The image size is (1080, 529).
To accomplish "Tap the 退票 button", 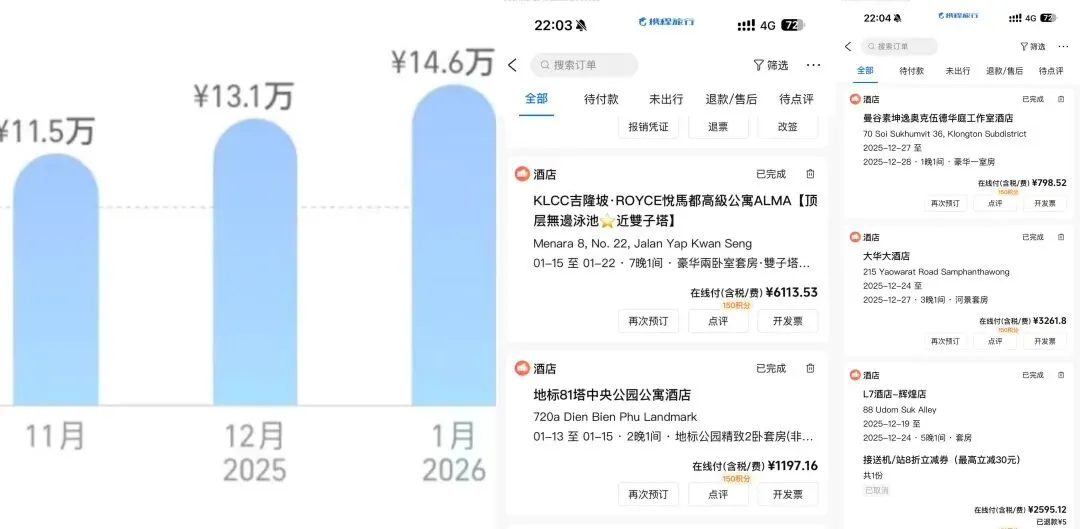I will 718,127.
